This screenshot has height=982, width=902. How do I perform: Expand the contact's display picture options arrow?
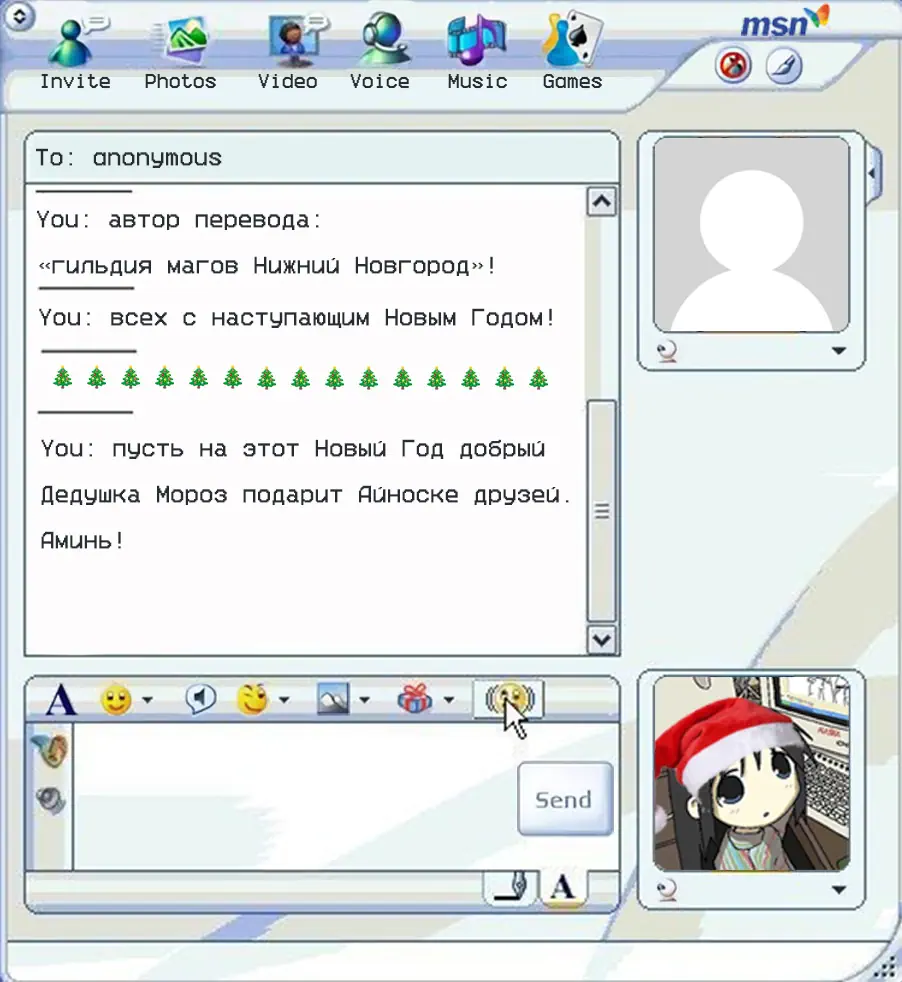[x=838, y=351]
